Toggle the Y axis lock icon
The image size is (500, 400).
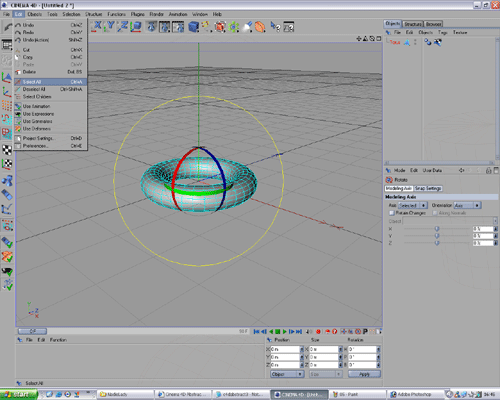click(x=110, y=26)
